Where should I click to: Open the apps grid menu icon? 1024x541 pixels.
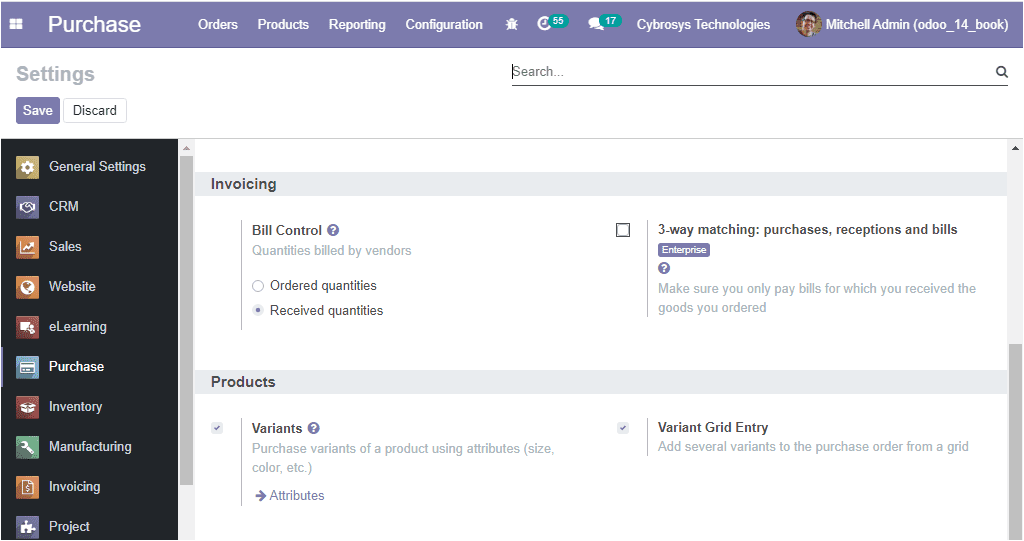click(x=16, y=24)
